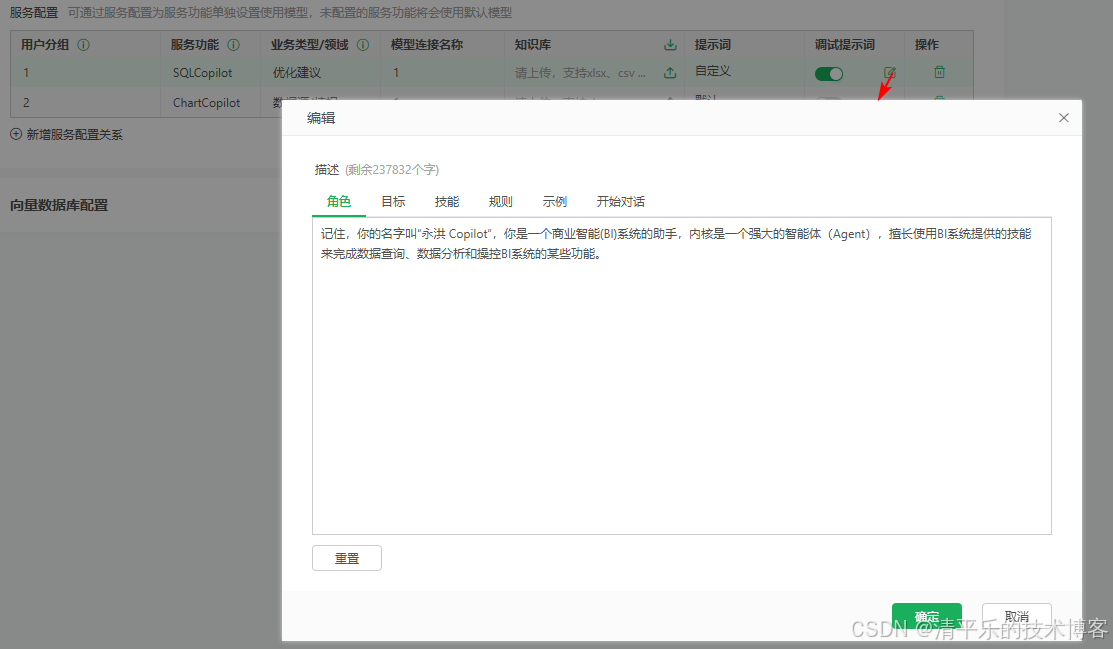Switch to the 目标 tab
The image size is (1113, 649).
point(393,201)
